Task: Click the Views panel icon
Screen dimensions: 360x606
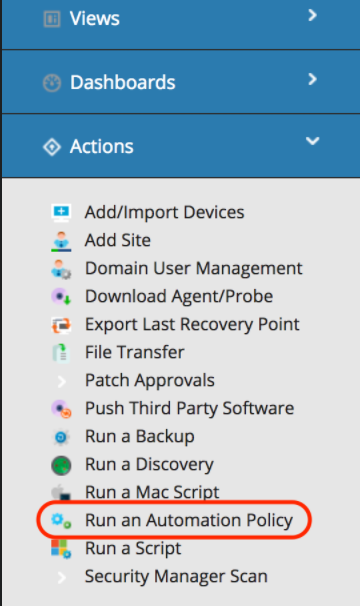Action: click(52, 19)
